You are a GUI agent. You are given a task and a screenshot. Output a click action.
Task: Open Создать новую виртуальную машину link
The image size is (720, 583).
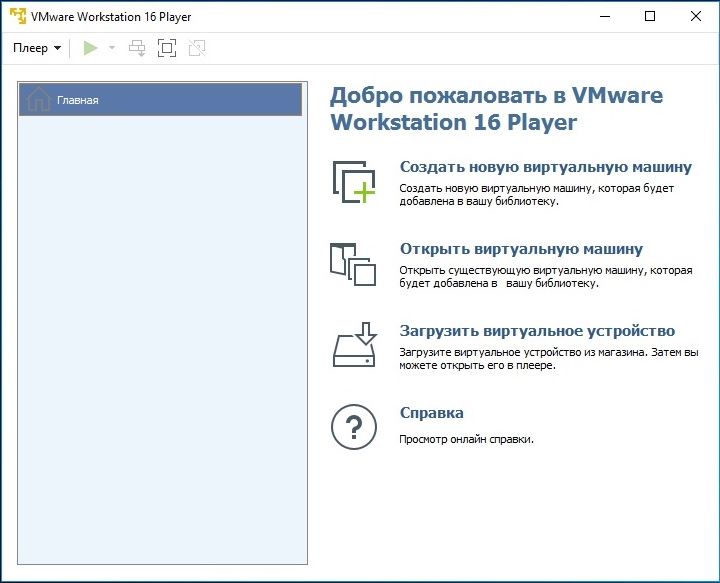pos(546,167)
